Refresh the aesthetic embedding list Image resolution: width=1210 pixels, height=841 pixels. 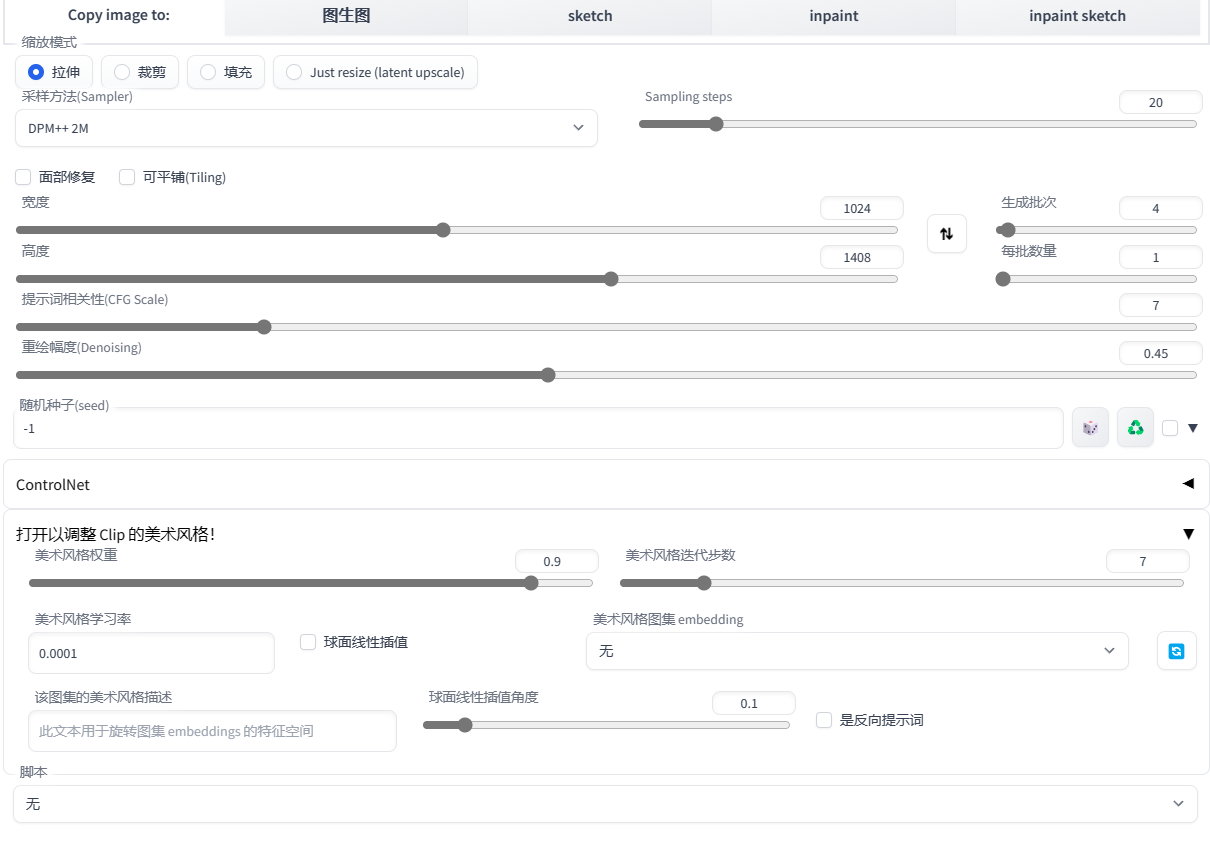coord(1176,651)
